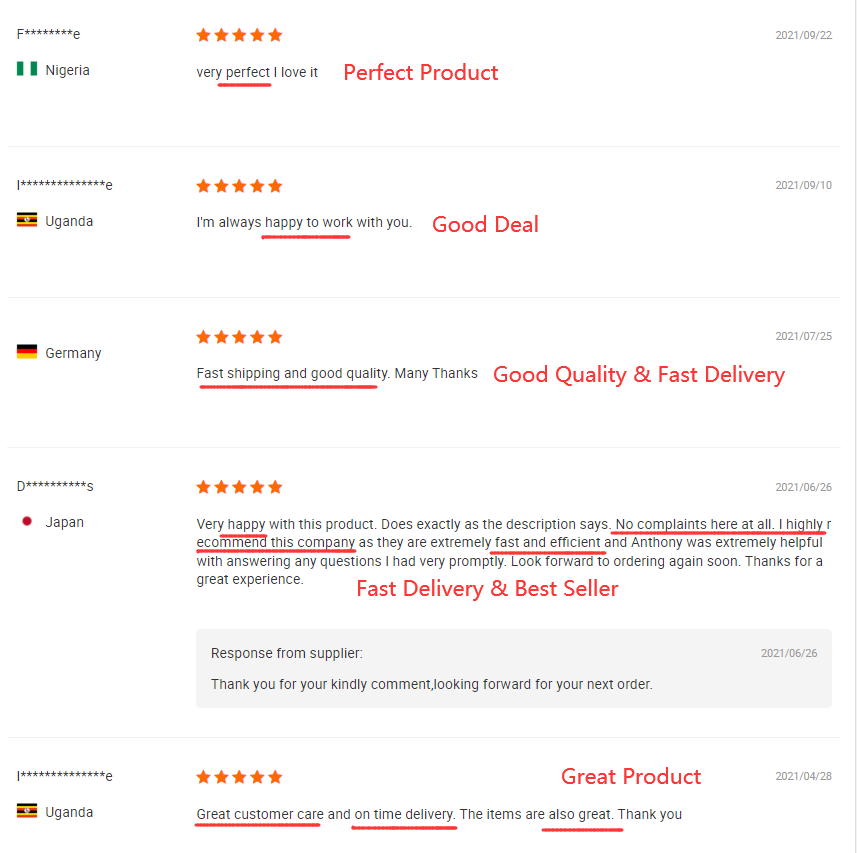The height and width of the screenshot is (853, 857).
Task: Click Uganda flag beside 2021/04/28 review
Action: click(x=27, y=812)
